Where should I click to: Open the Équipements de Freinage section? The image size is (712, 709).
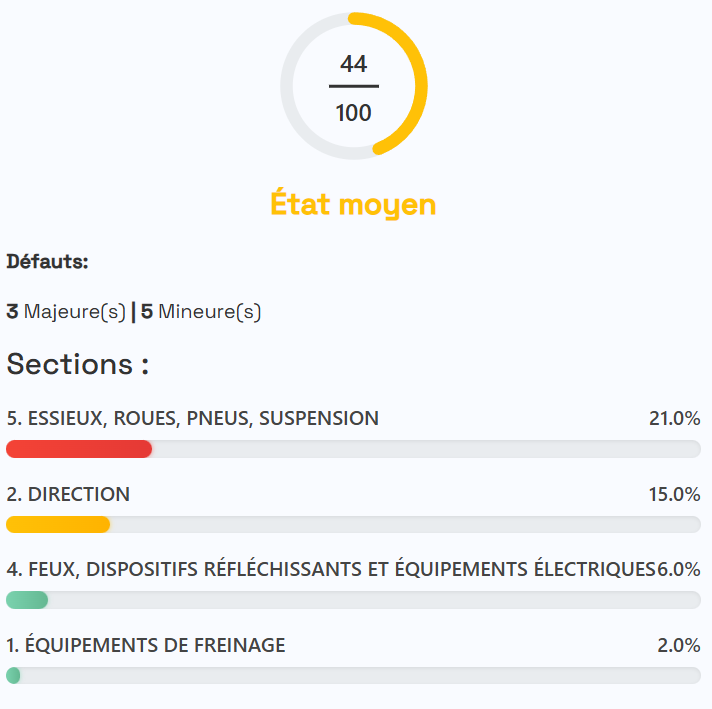tap(146, 645)
